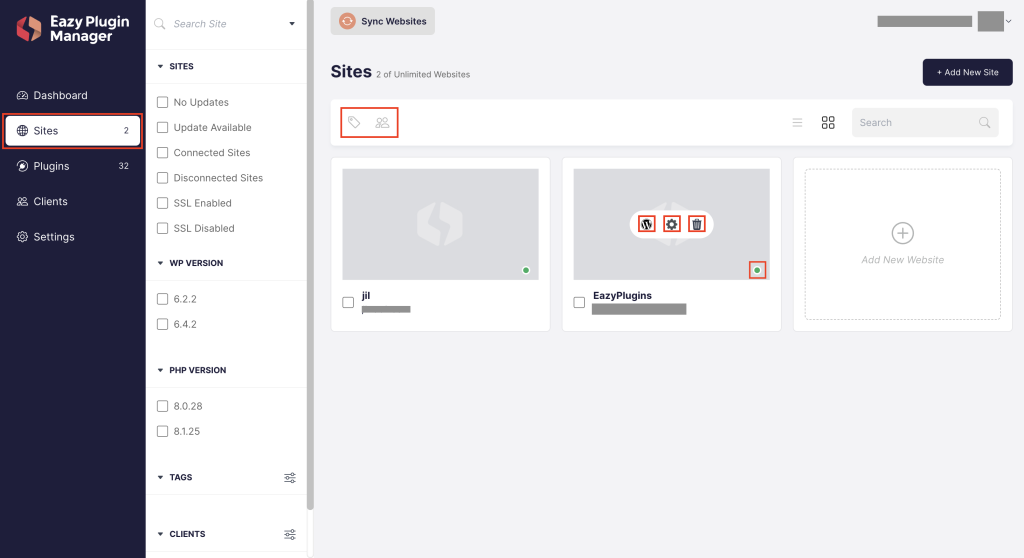Collapse the SITES filter section
Screen dimensions: 1024x558
coord(161,66)
